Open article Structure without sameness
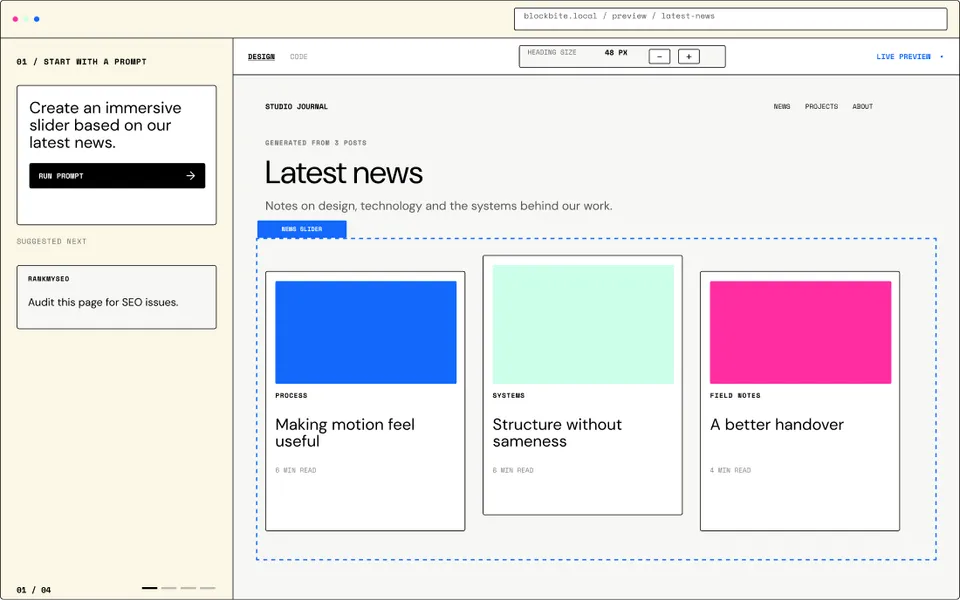 pyautogui.click(x=557, y=433)
